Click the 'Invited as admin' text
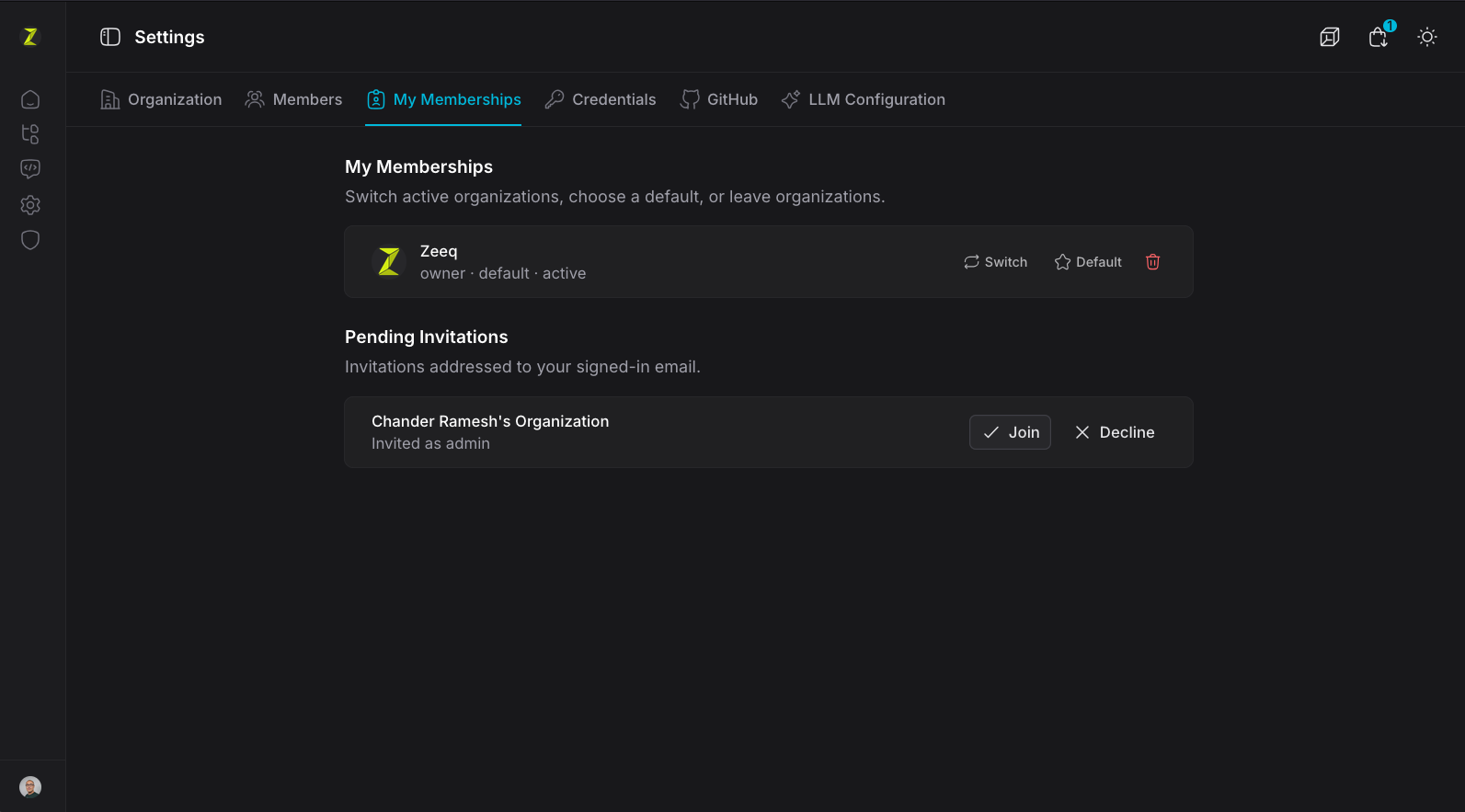 tap(430, 443)
